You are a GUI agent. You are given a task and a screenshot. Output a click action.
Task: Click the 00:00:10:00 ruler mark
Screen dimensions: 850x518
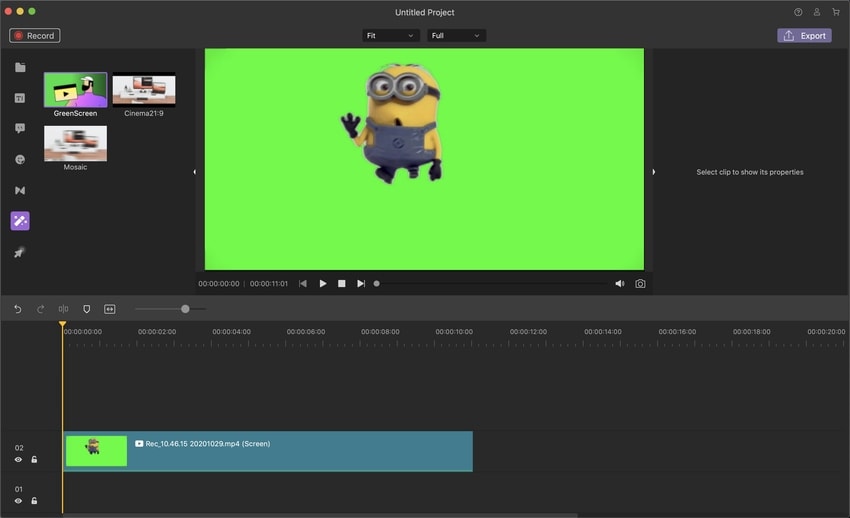click(454, 332)
